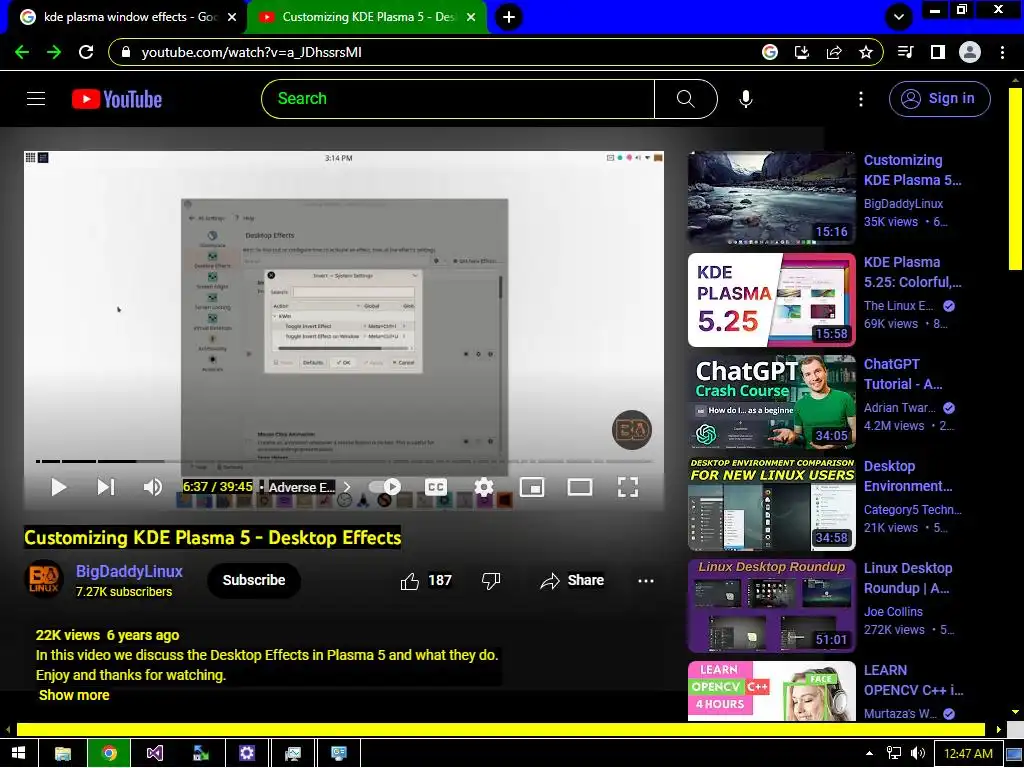Open Desktop Environment comparison video title

point(908,476)
